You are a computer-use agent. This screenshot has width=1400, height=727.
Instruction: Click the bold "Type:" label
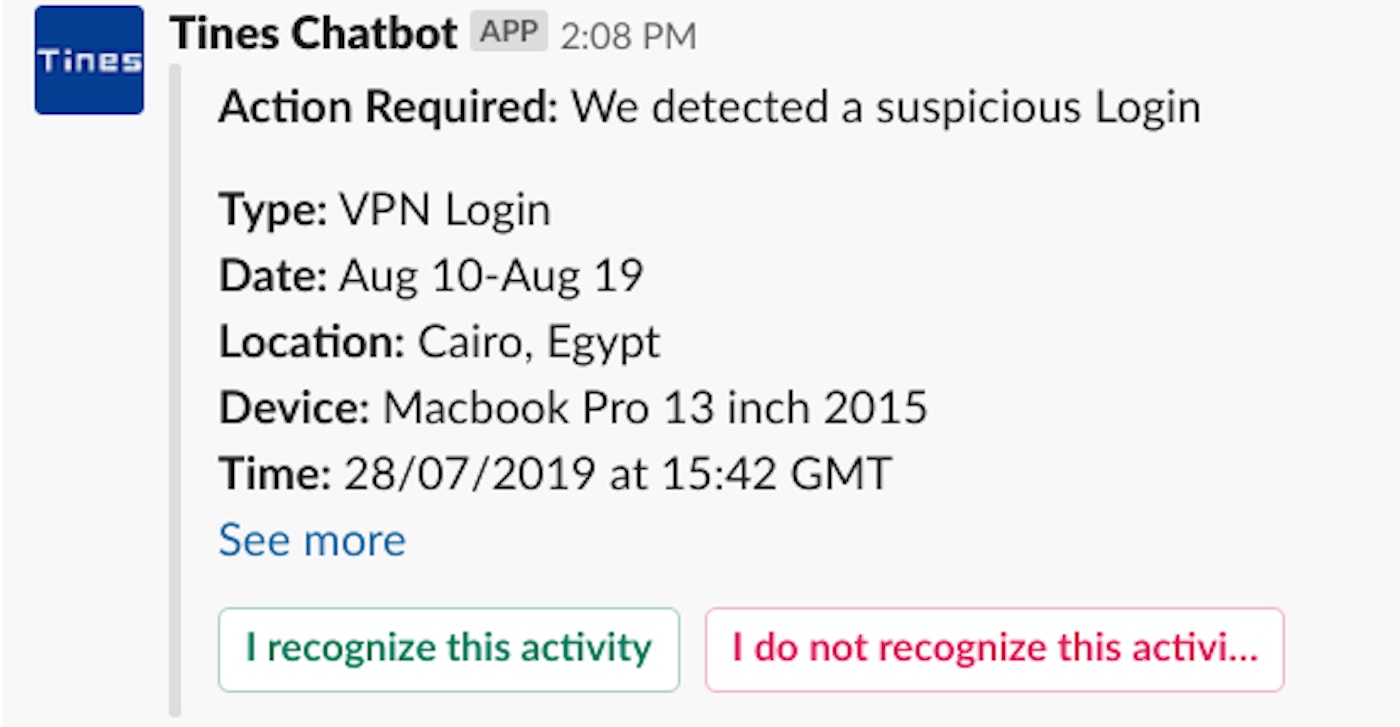(x=273, y=210)
